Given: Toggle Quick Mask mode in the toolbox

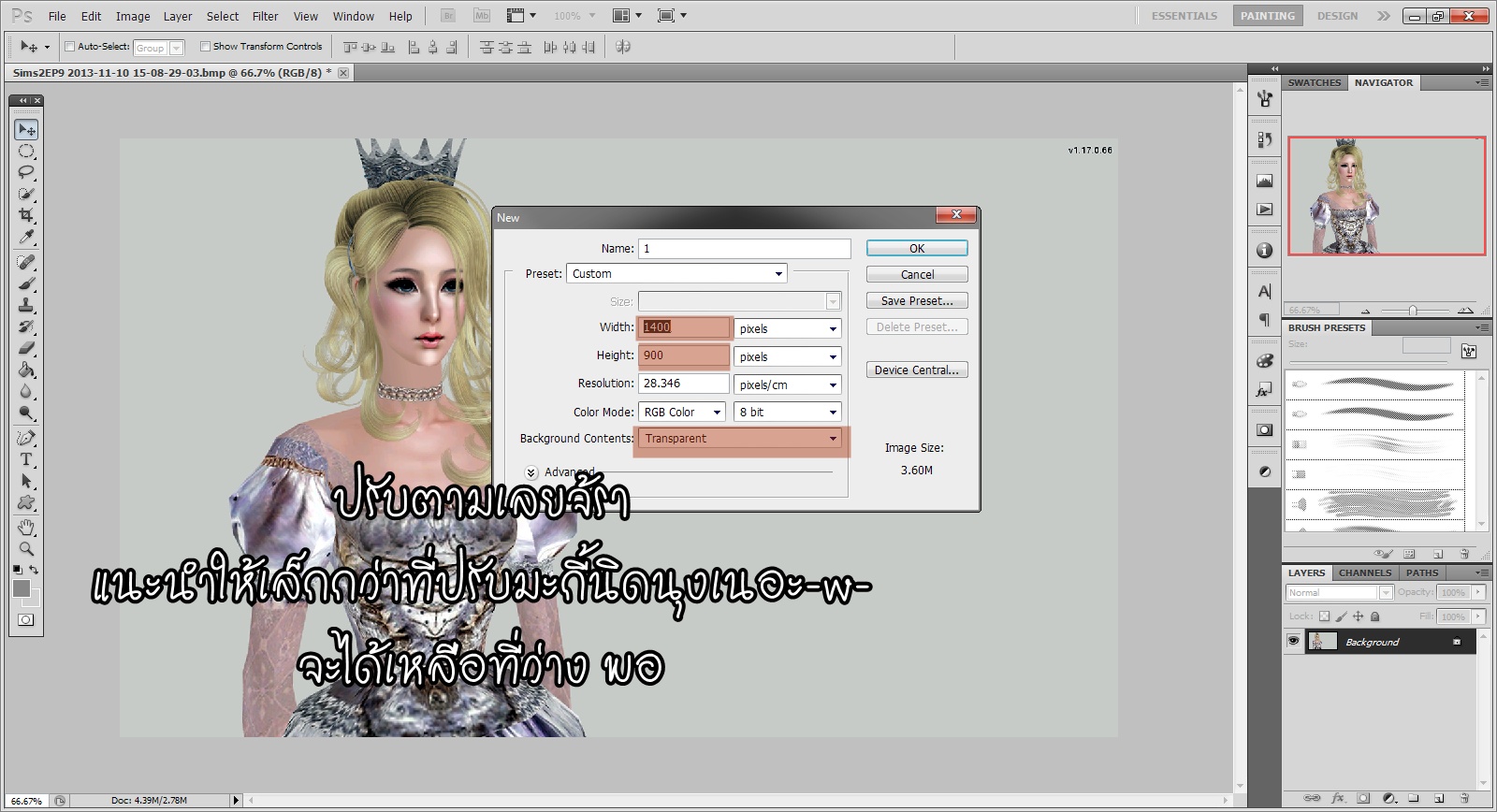Looking at the screenshot, I should [25, 619].
